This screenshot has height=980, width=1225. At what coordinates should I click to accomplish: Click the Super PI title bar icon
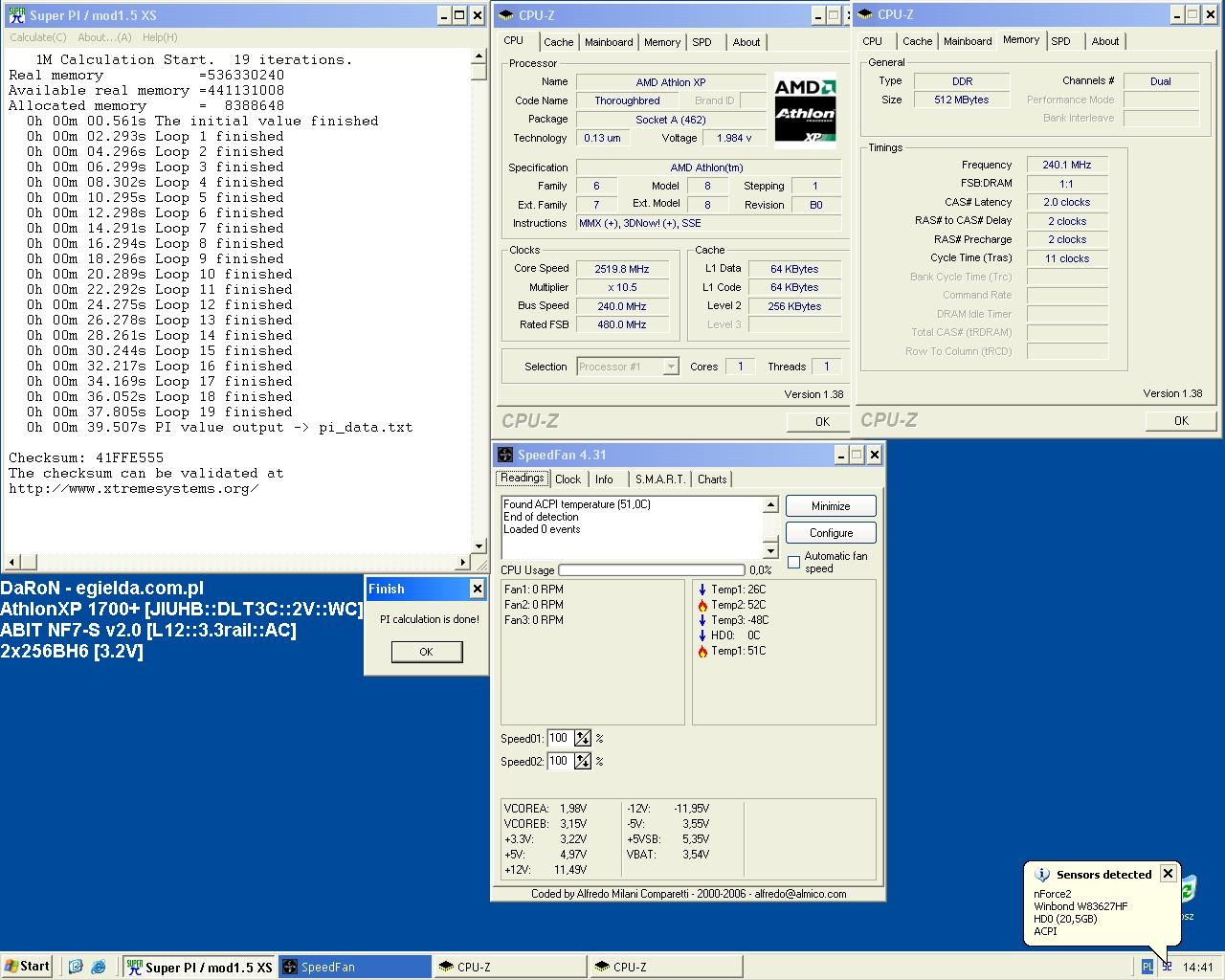(16, 14)
